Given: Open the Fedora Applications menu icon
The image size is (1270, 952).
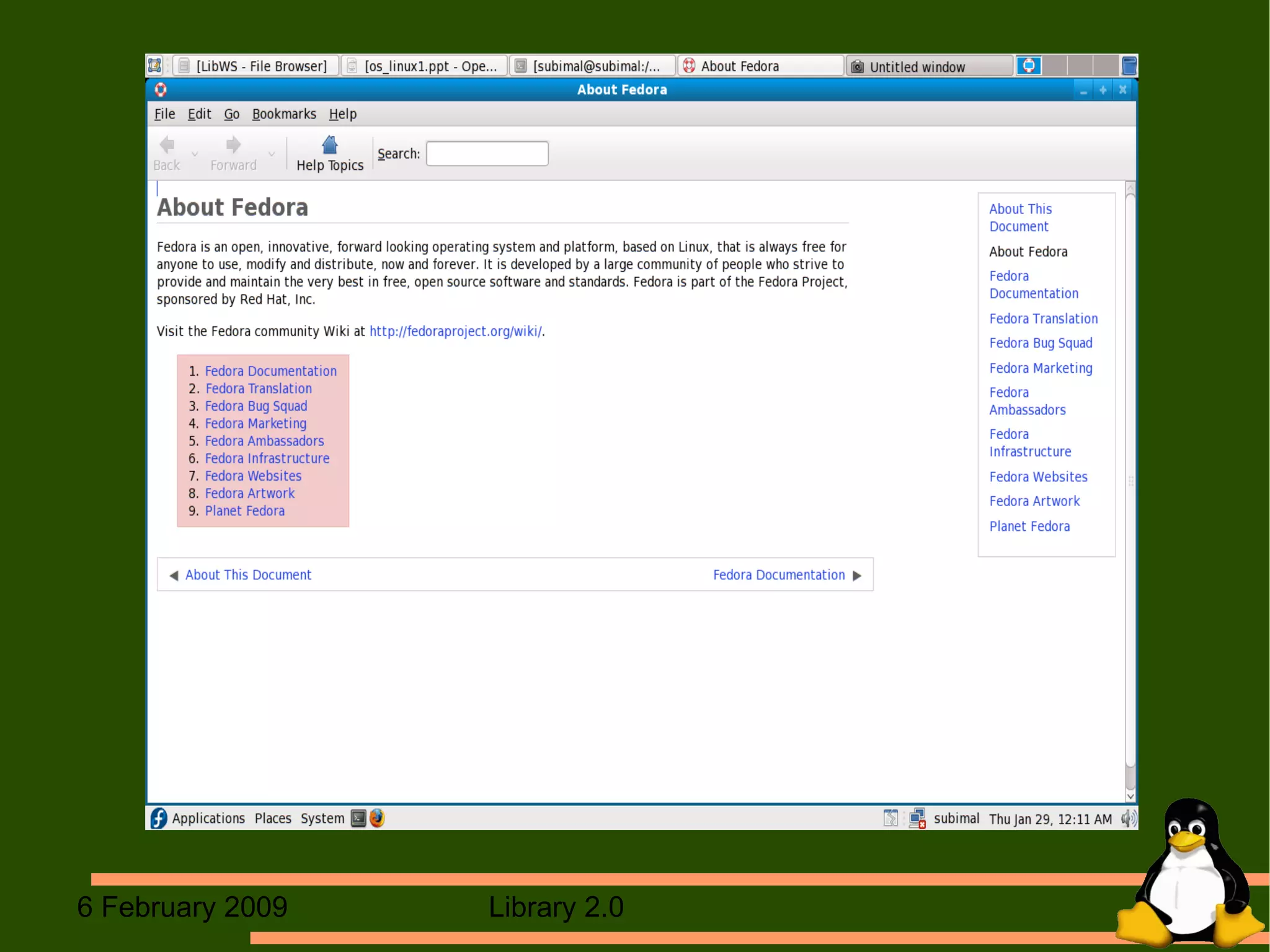Looking at the screenshot, I should [159, 818].
